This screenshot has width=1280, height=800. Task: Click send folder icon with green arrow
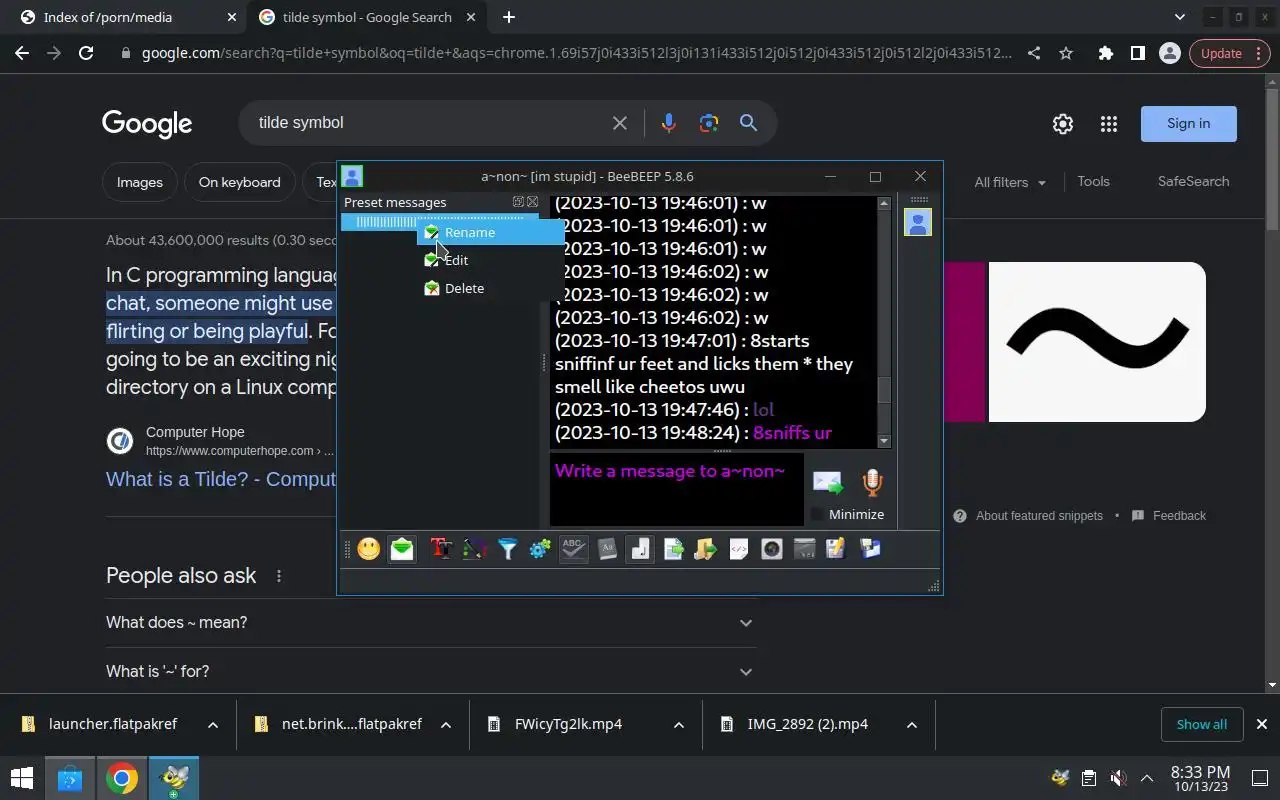(x=706, y=549)
